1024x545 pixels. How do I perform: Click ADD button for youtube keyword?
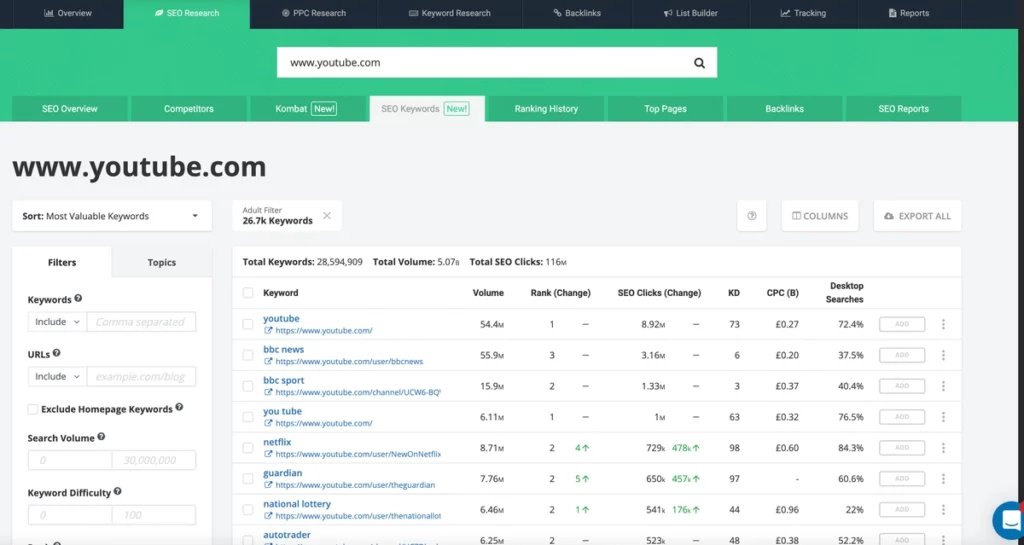pos(902,324)
